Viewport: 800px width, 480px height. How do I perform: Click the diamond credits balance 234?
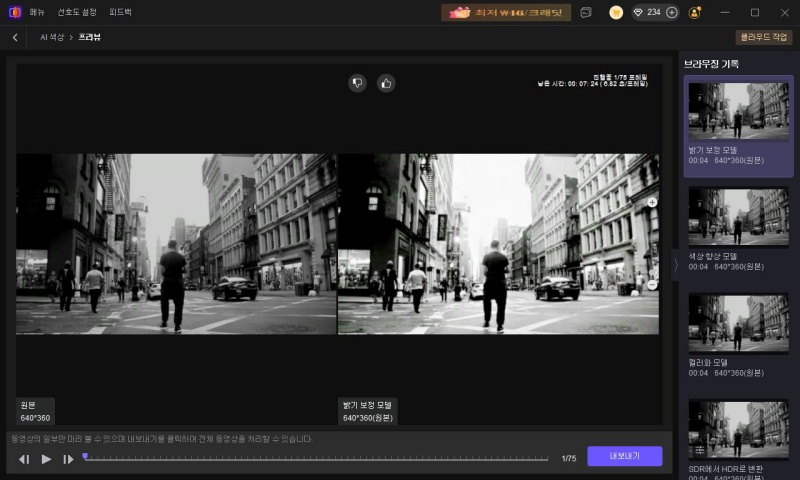648,12
